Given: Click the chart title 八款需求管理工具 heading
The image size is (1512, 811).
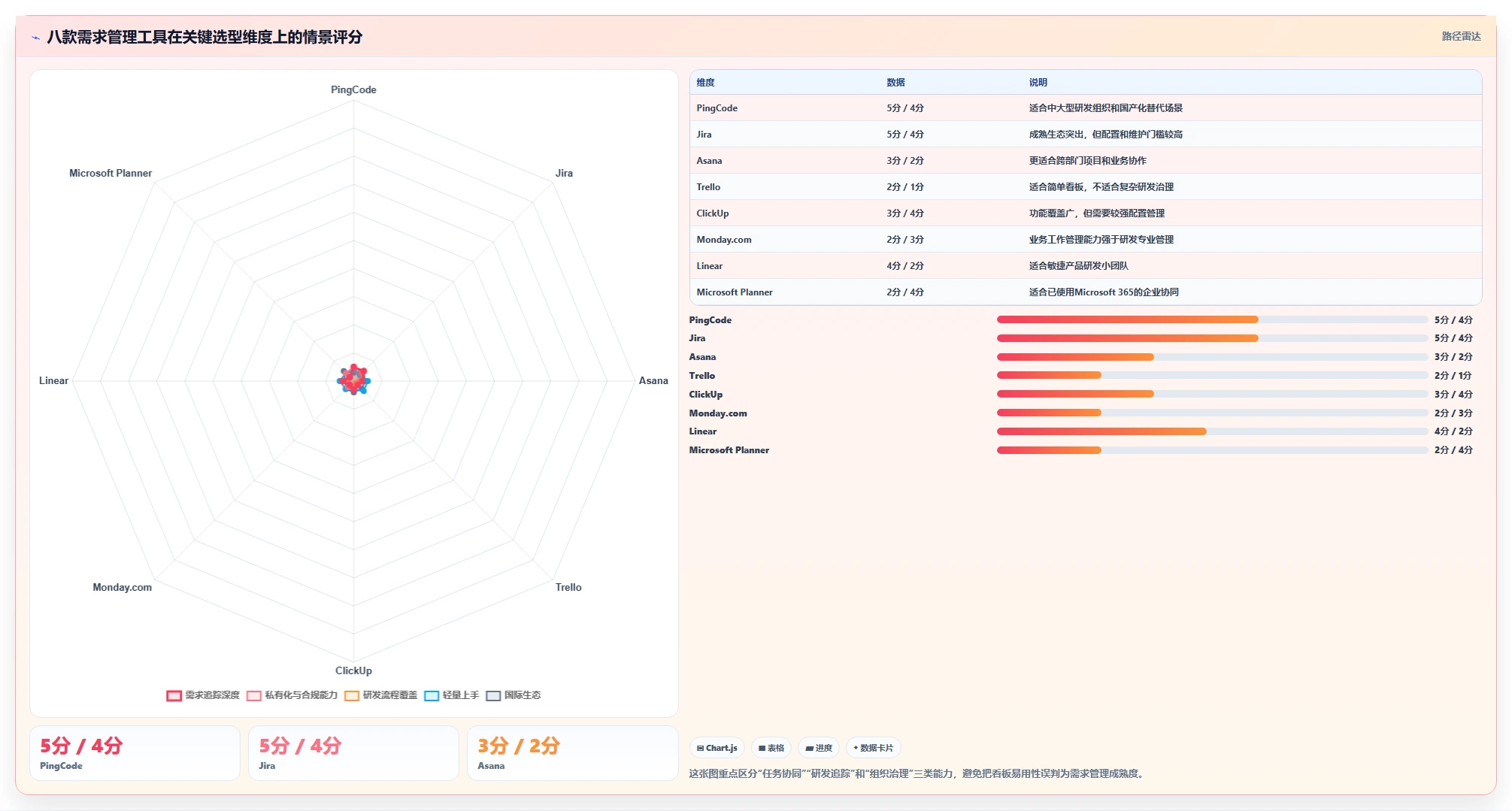Looking at the screenshot, I should point(205,37).
